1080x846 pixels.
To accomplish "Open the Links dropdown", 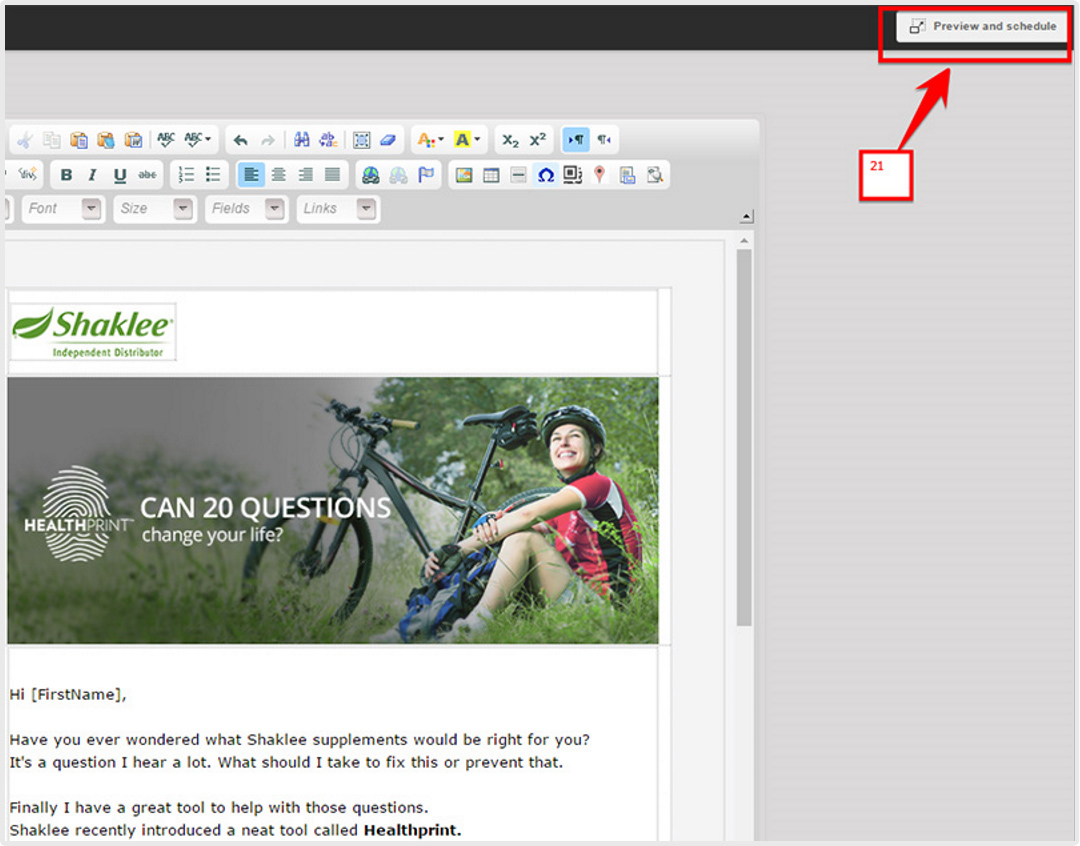I will pyautogui.click(x=338, y=209).
